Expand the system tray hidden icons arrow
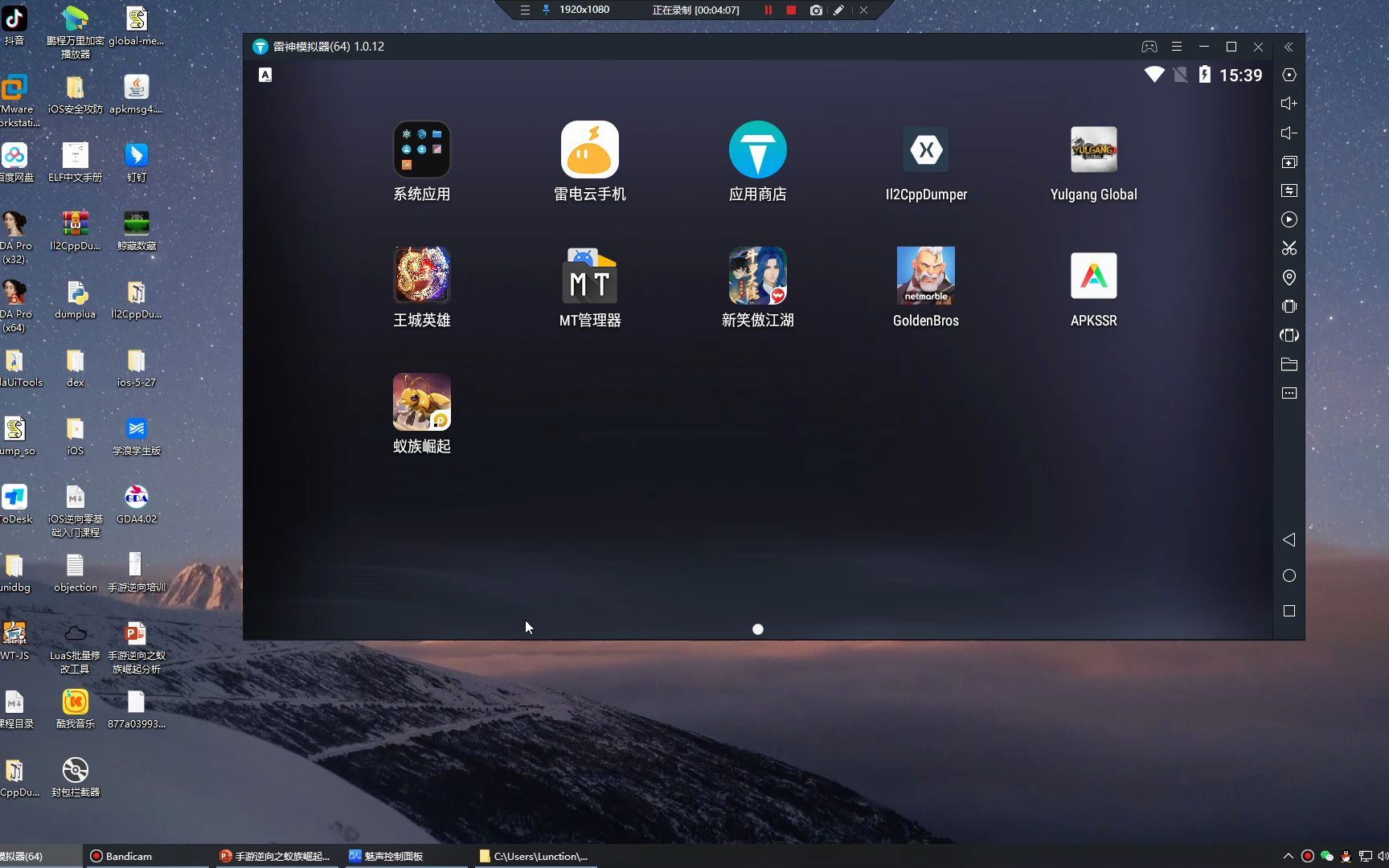 coord(1289,856)
